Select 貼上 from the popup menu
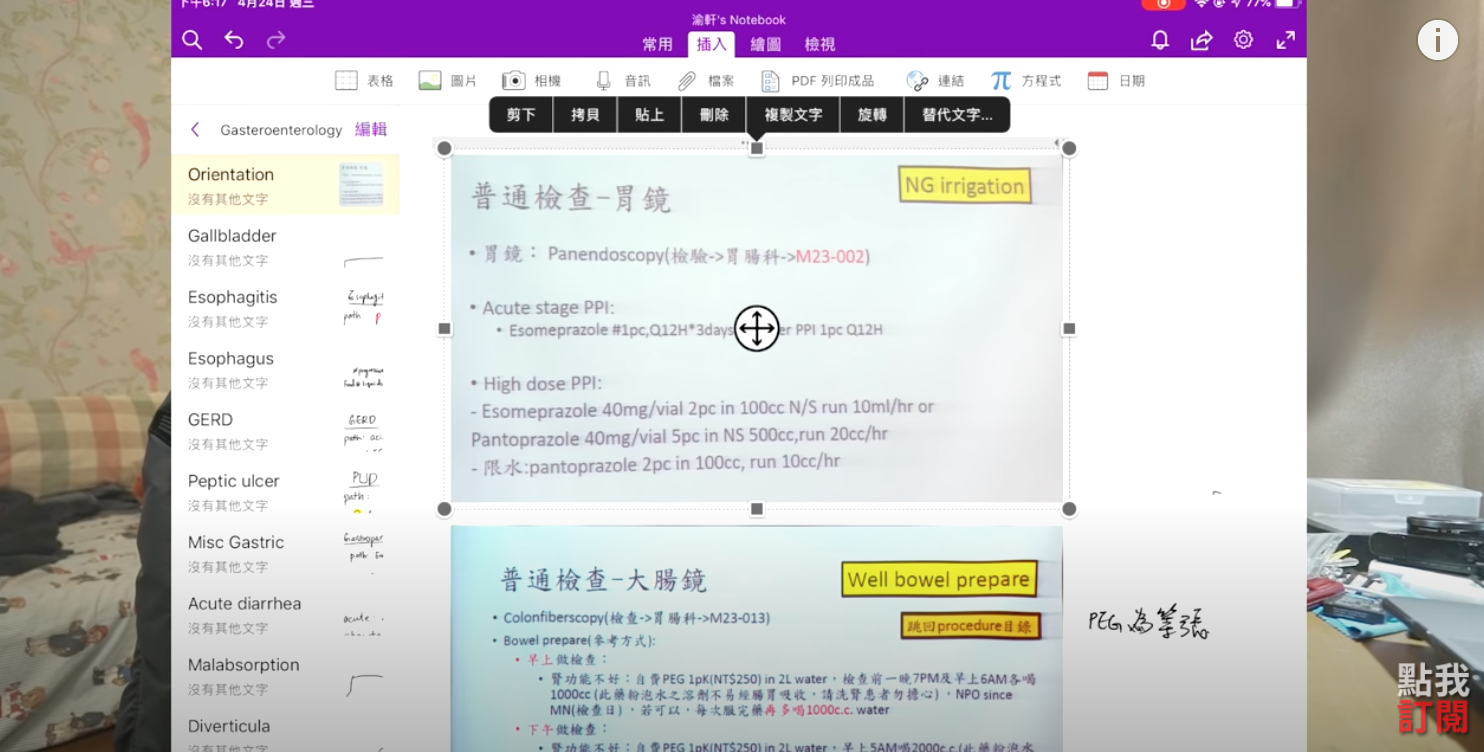 649,115
